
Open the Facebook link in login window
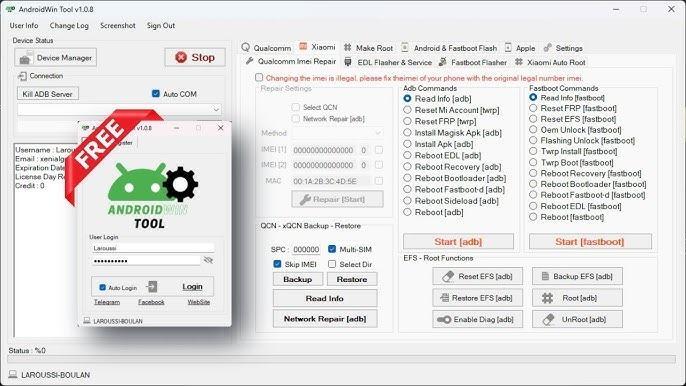(151, 302)
